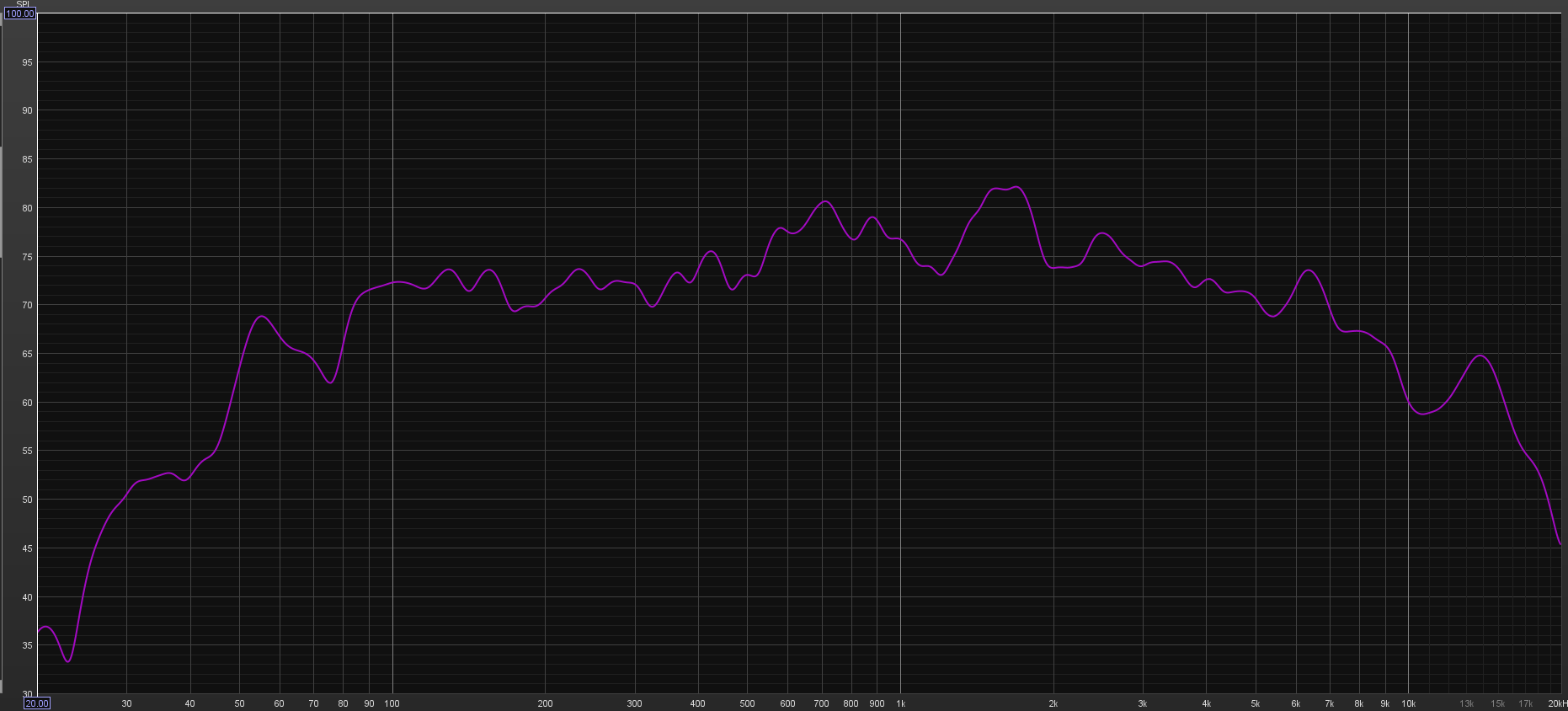Screen dimensions: 1568x711
Task: Click the 7k frequency axis label
Action: (1329, 703)
